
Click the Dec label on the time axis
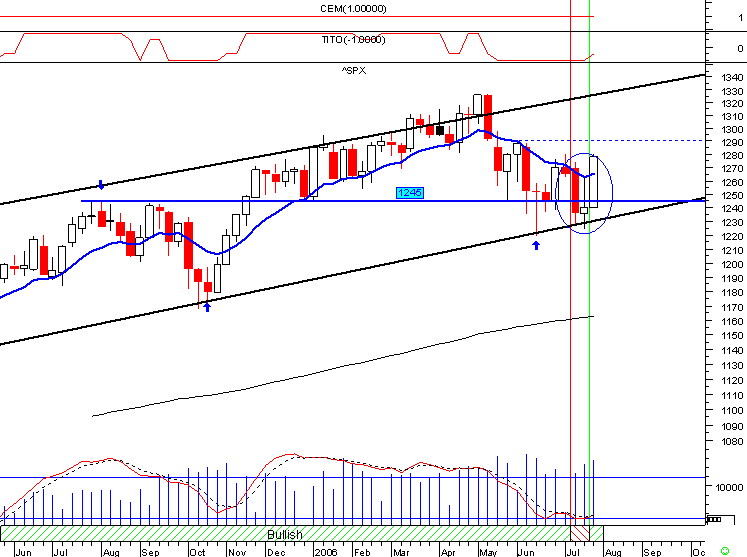click(276, 552)
